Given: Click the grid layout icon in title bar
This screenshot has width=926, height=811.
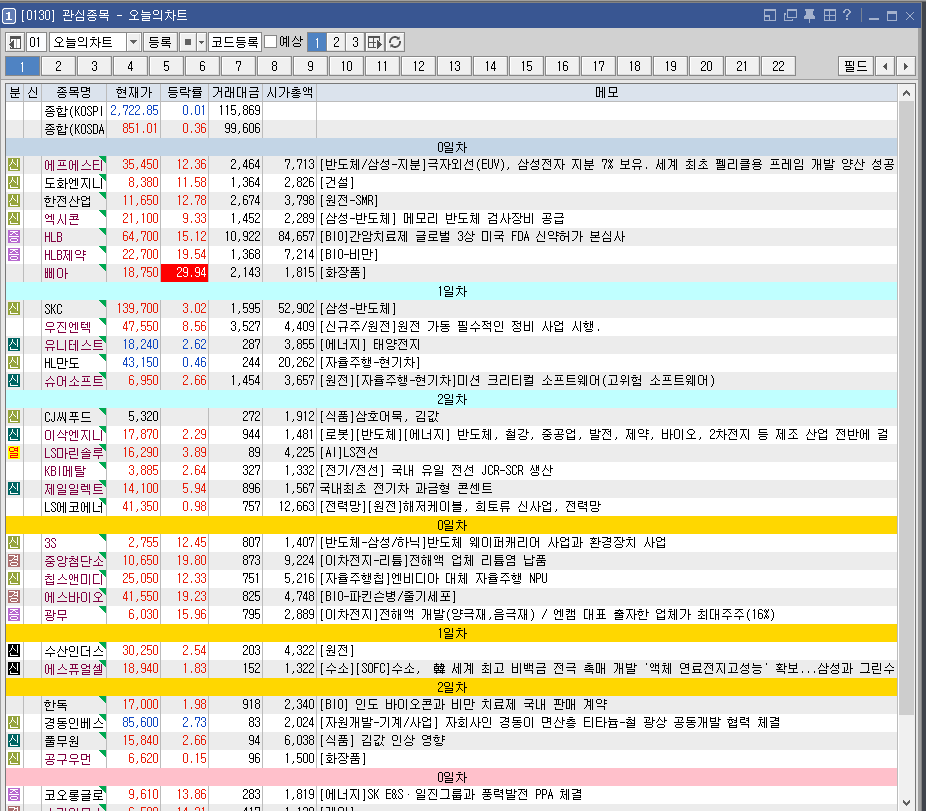Looking at the screenshot, I should point(830,15).
